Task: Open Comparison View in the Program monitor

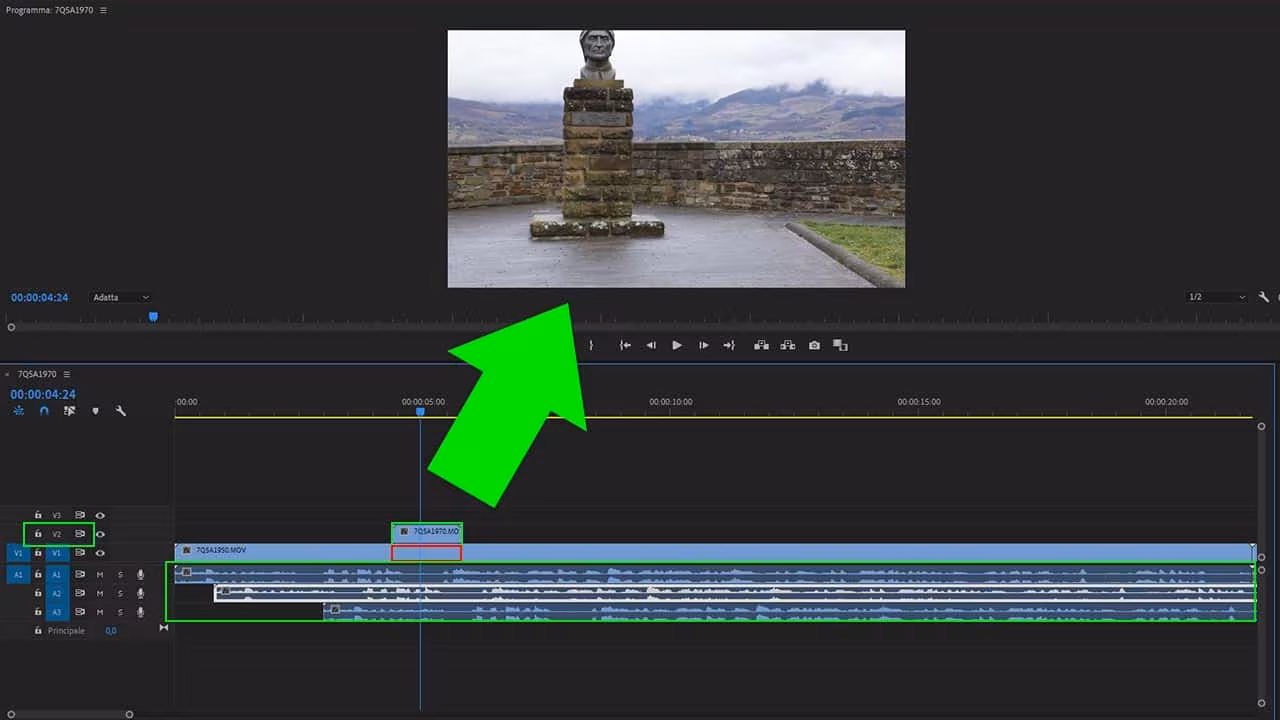Action: [x=840, y=345]
